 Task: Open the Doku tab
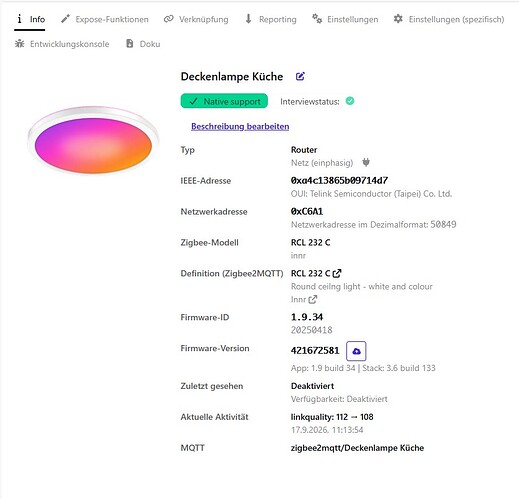(143, 44)
